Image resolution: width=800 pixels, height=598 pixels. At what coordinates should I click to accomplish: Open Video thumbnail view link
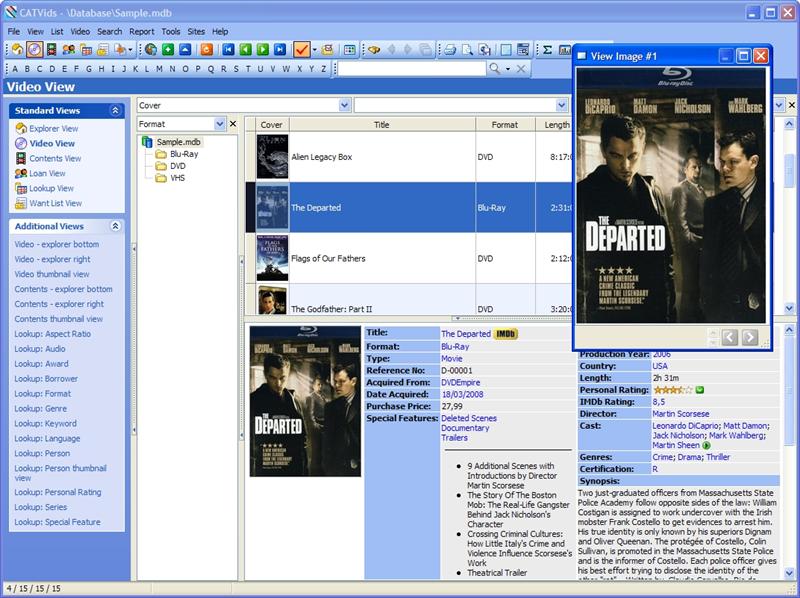(52, 274)
